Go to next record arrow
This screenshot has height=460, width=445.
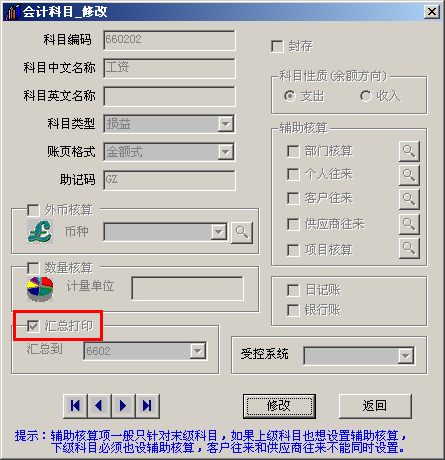(x=123, y=406)
